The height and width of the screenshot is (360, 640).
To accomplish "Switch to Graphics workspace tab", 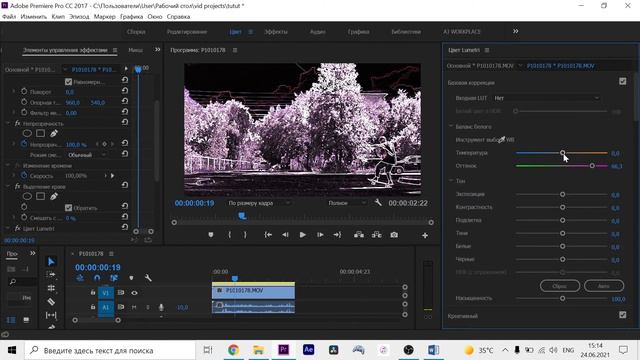I will pyautogui.click(x=358, y=31).
